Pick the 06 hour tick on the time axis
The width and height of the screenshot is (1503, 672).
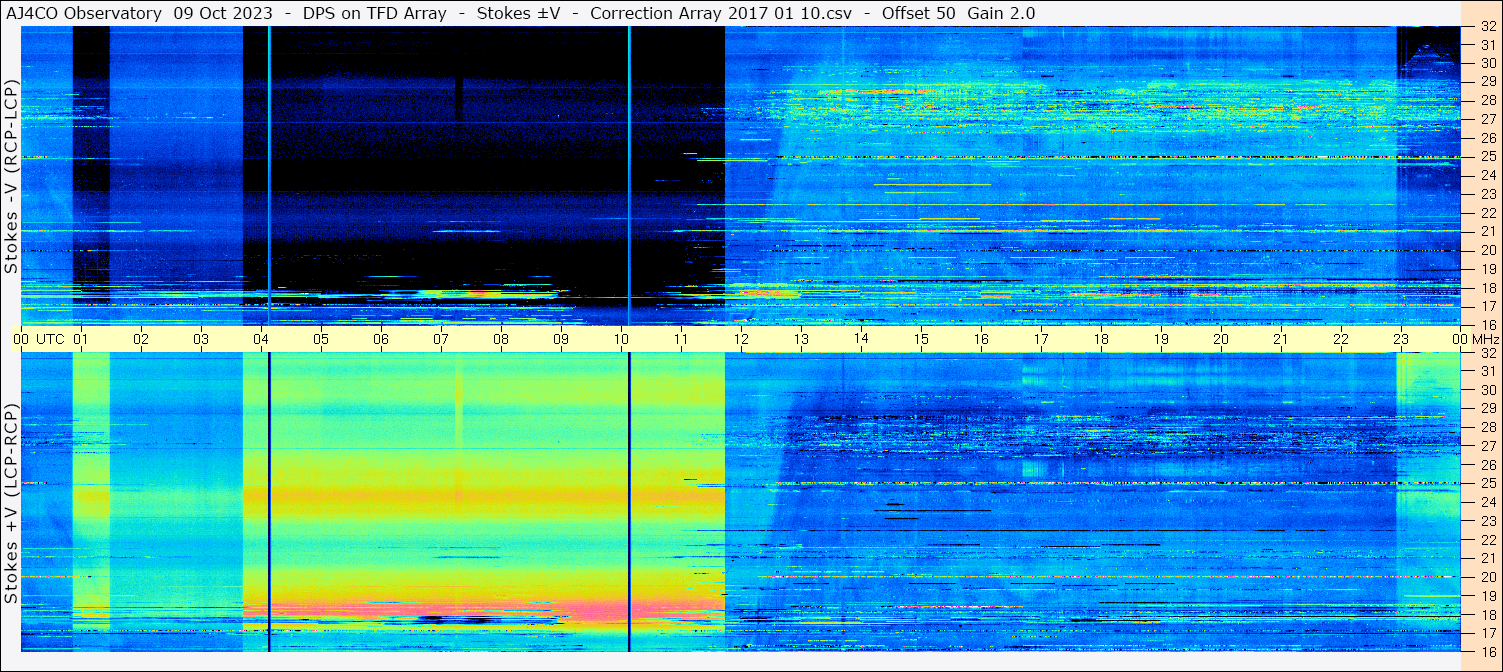381,339
